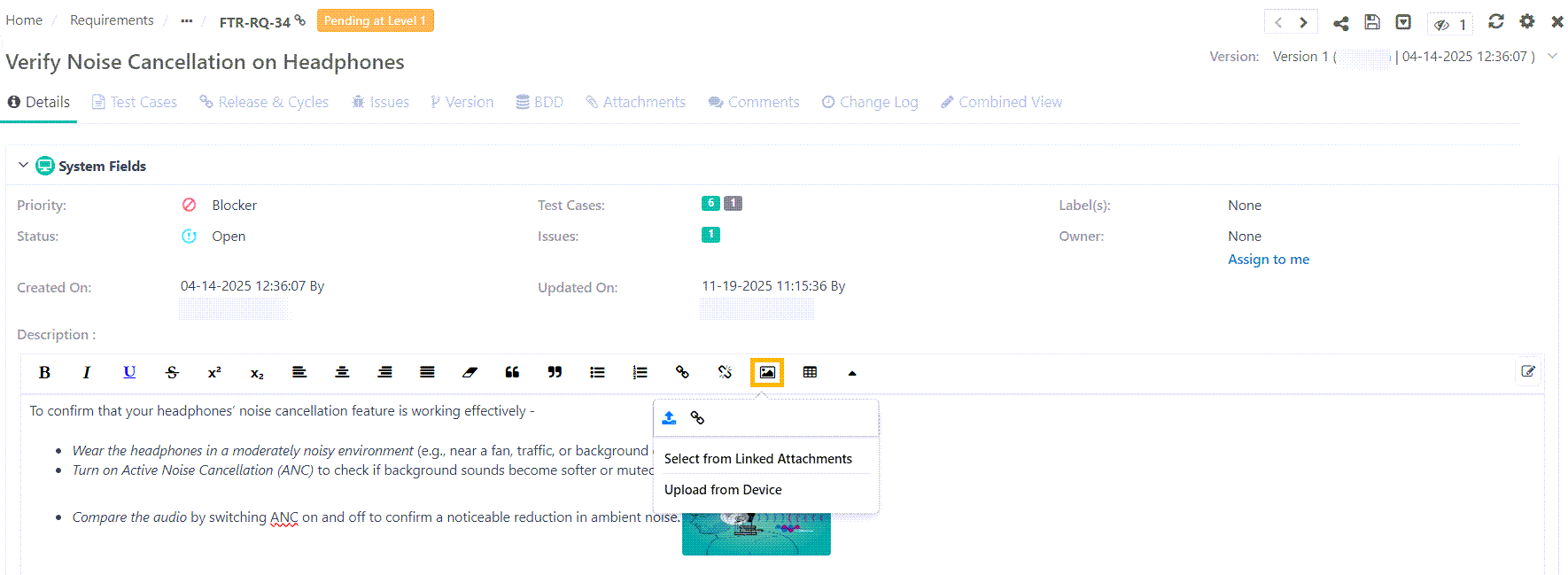Screen dimensions: 1568x575
Task: Click grey Test Cases badge 1
Action: (733, 203)
